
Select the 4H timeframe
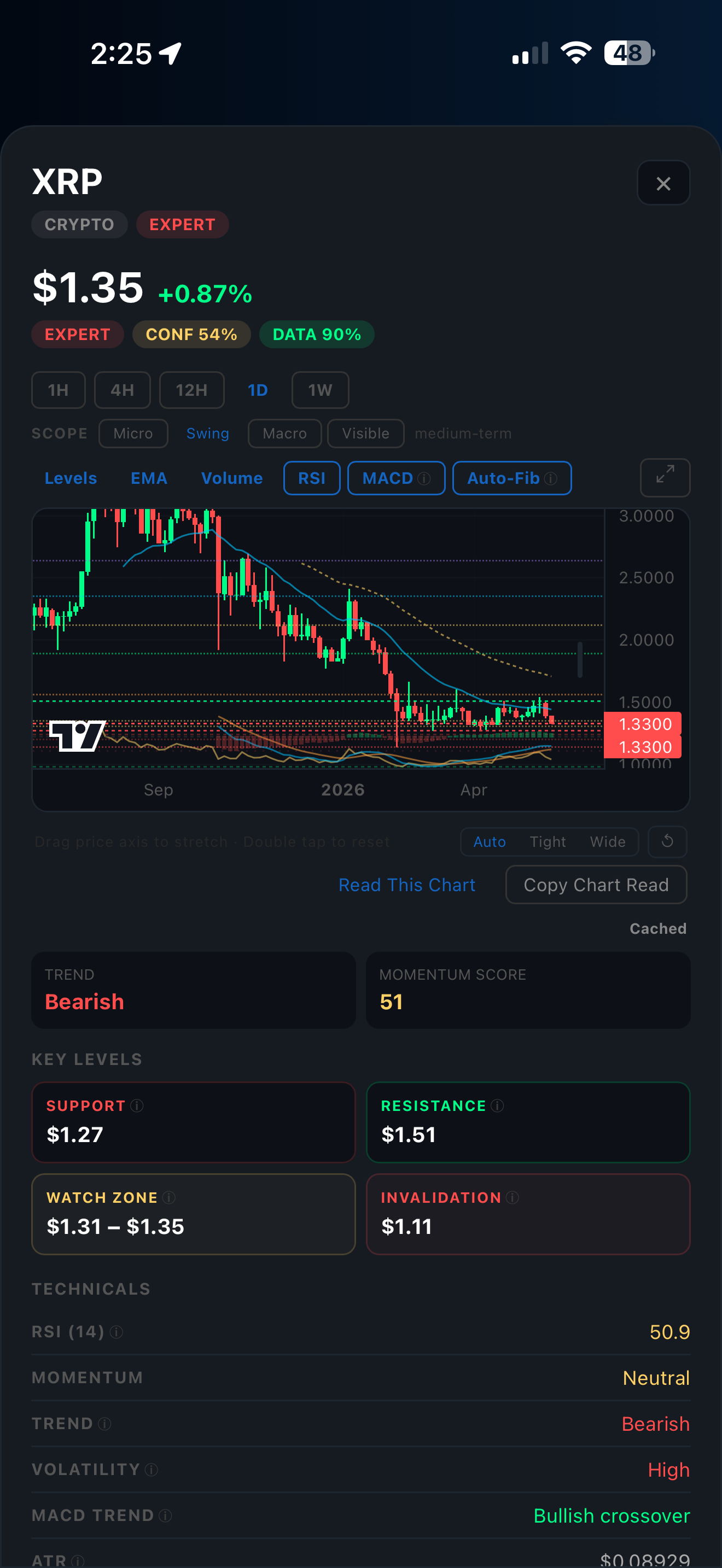(123, 390)
